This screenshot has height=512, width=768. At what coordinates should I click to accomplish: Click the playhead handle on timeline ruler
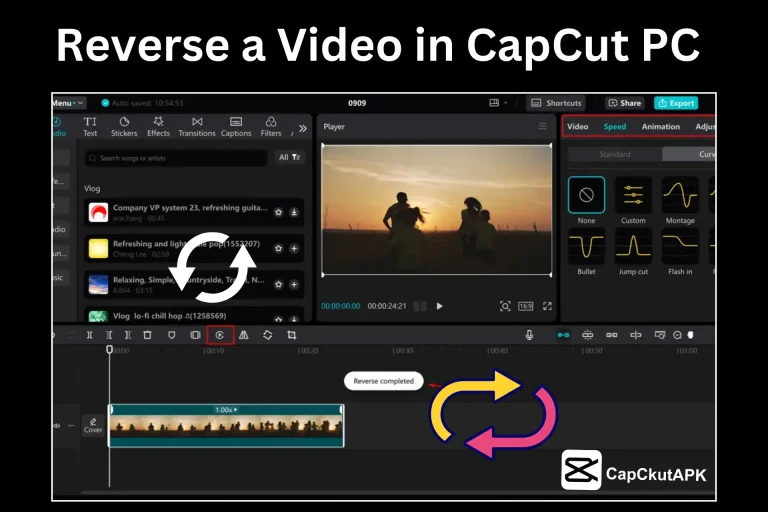click(x=109, y=349)
